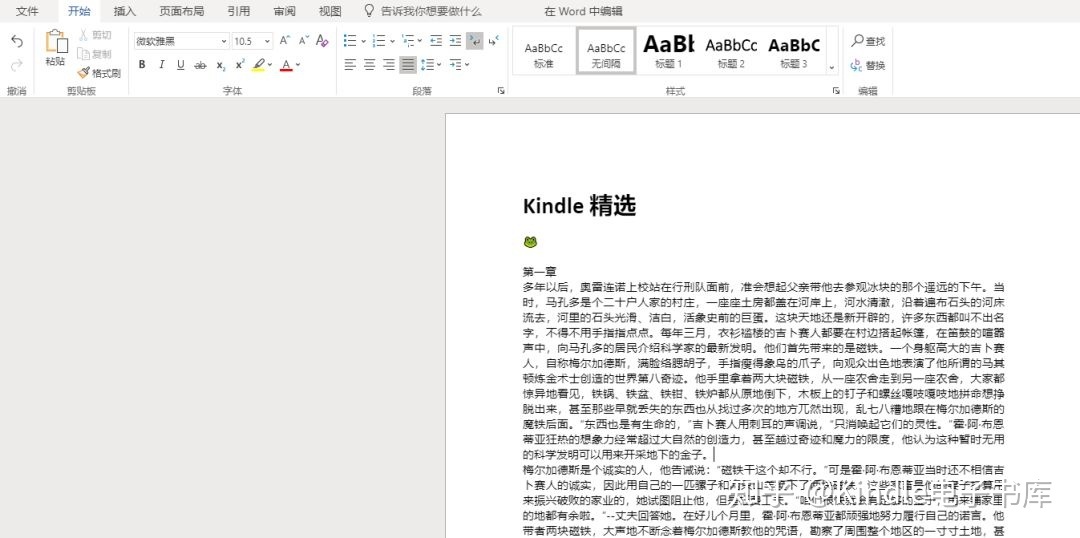Image resolution: width=1080 pixels, height=538 pixels.
Task: Apply the red font color
Action: pyautogui.click(x=287, y=65)
